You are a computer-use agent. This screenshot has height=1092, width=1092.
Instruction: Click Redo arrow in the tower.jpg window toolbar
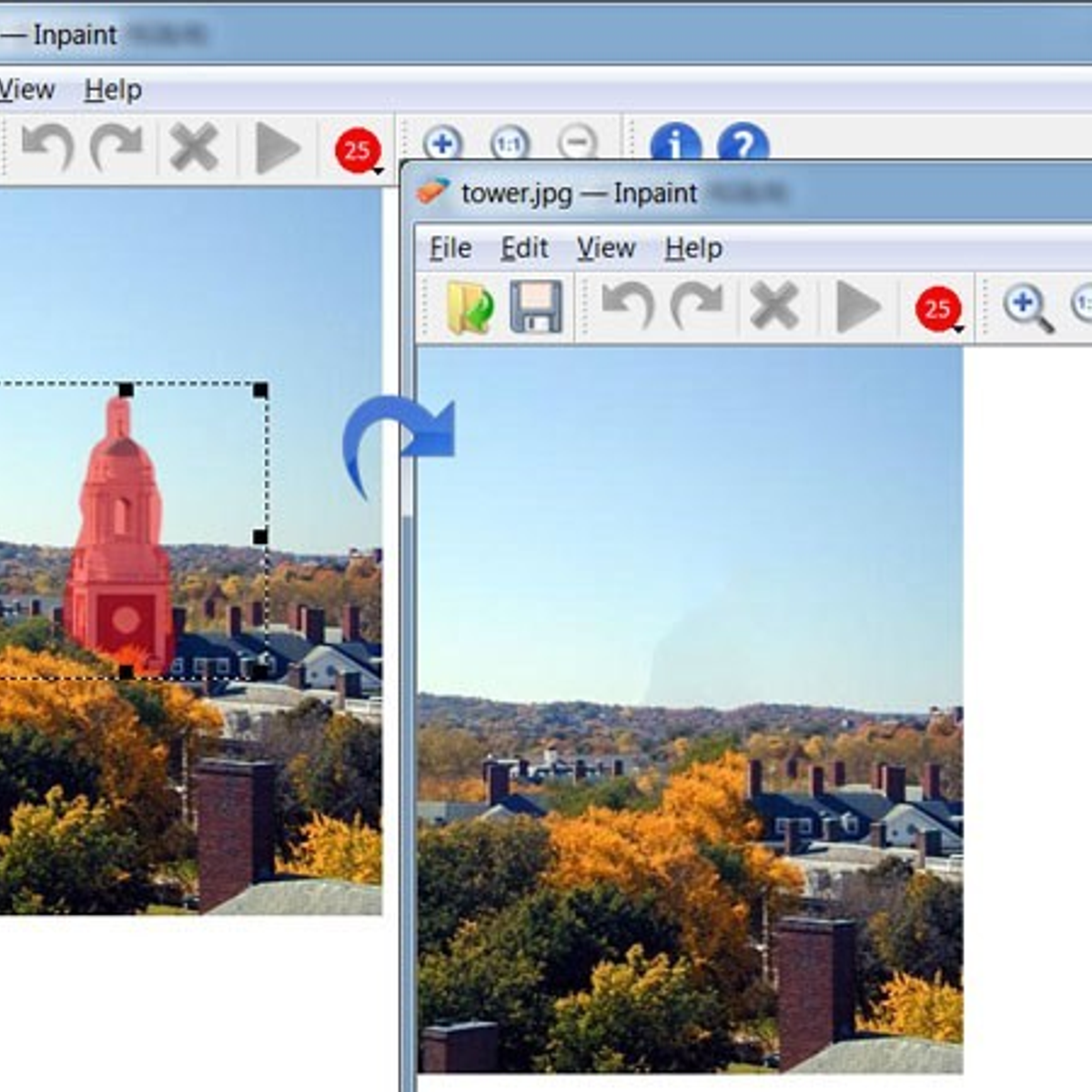pos(697,306)
